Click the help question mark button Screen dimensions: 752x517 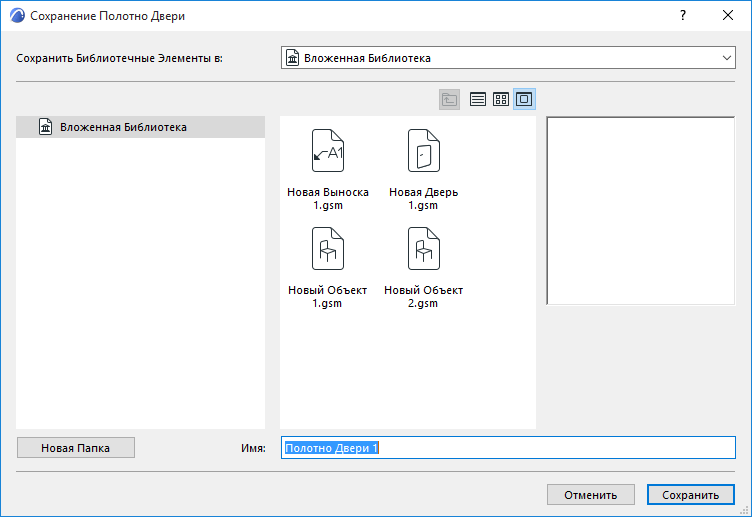(682, 15)
